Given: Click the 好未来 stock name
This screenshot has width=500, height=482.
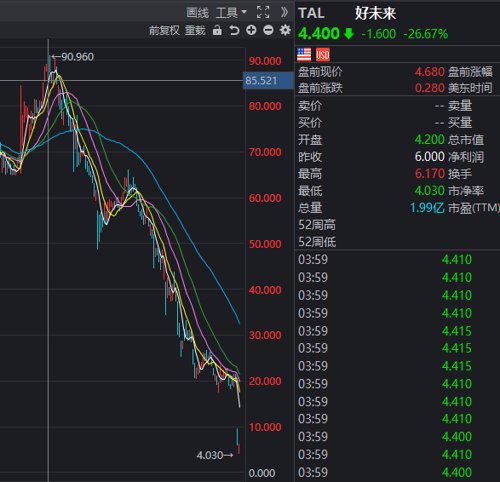Looking at the screenshot, I should [x=375, y=13].
